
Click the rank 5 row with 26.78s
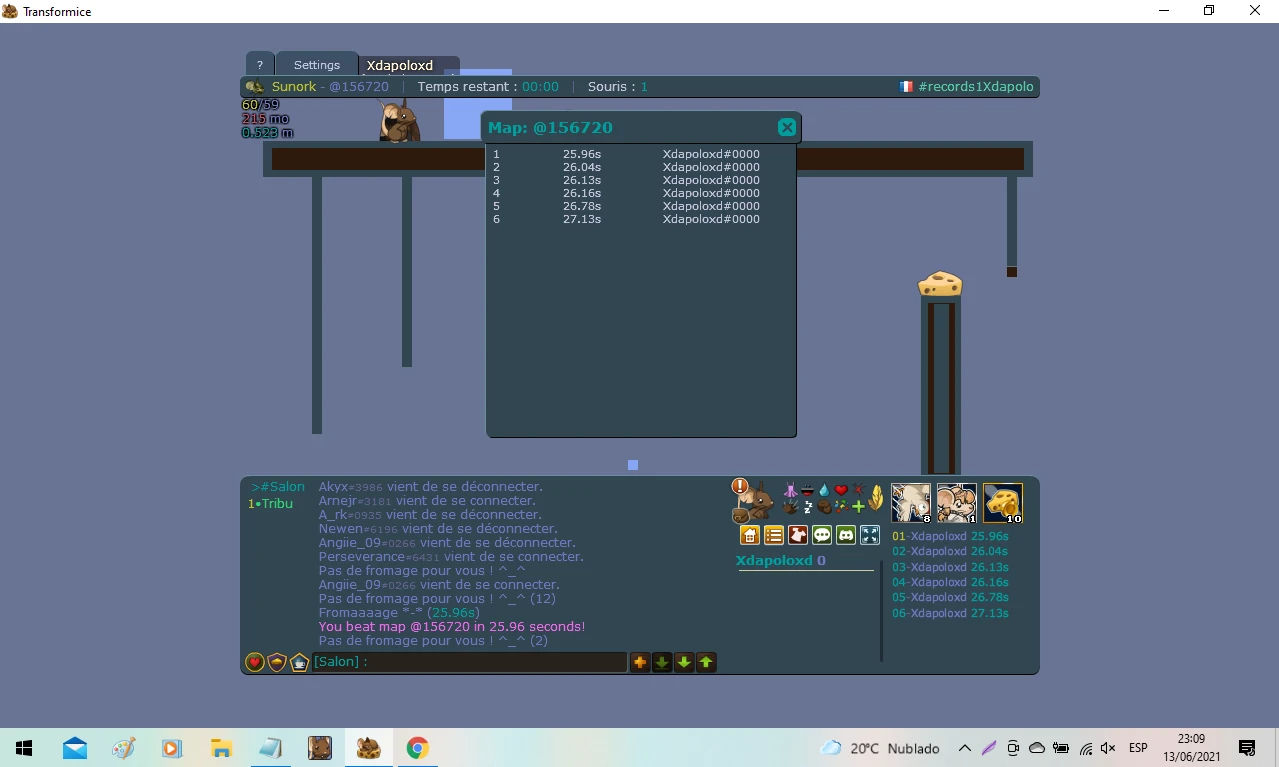pos(626,206)
